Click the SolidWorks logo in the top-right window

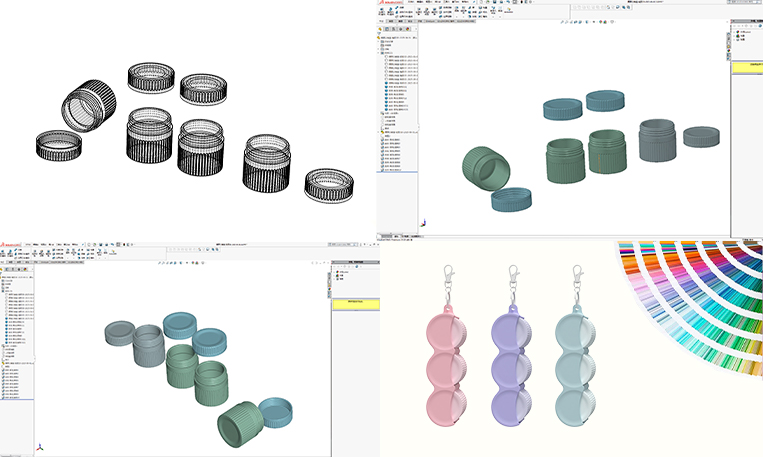tap(391, 2)
